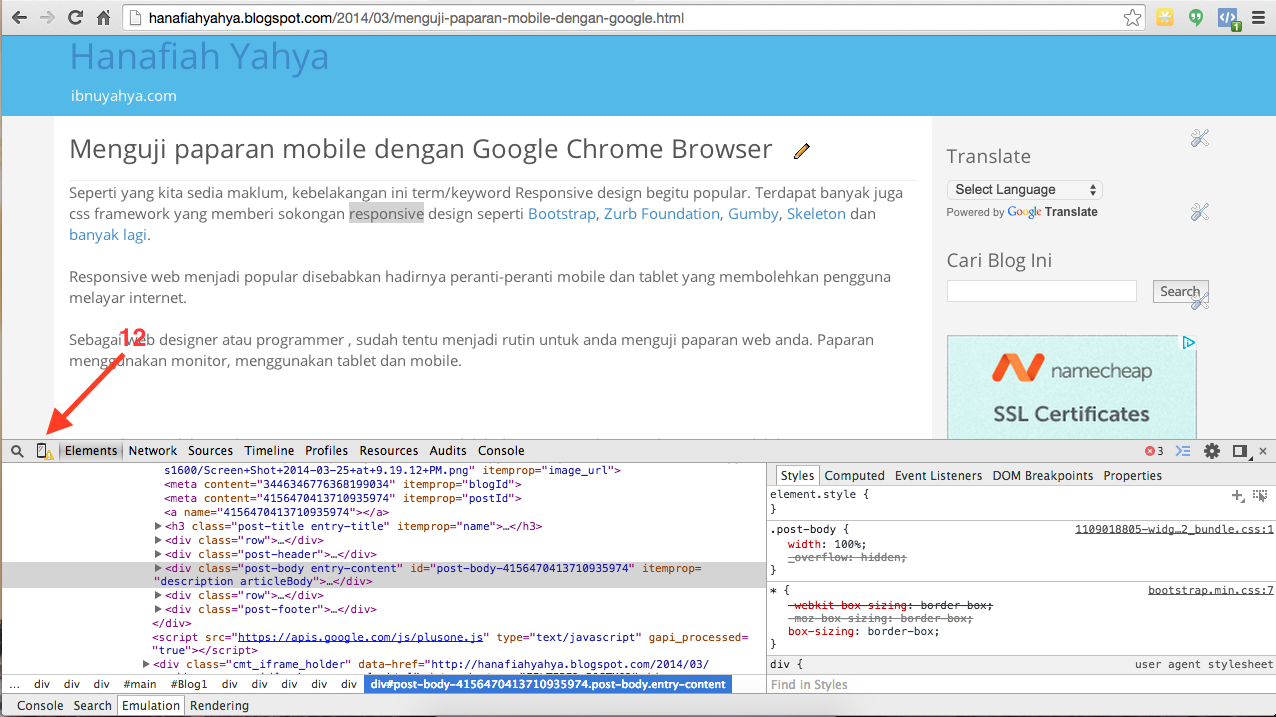Screen dimensions: 1276x717
Task: Click the AdChoices icon on the namecheap ad
Action: (x=1188, y=342)
